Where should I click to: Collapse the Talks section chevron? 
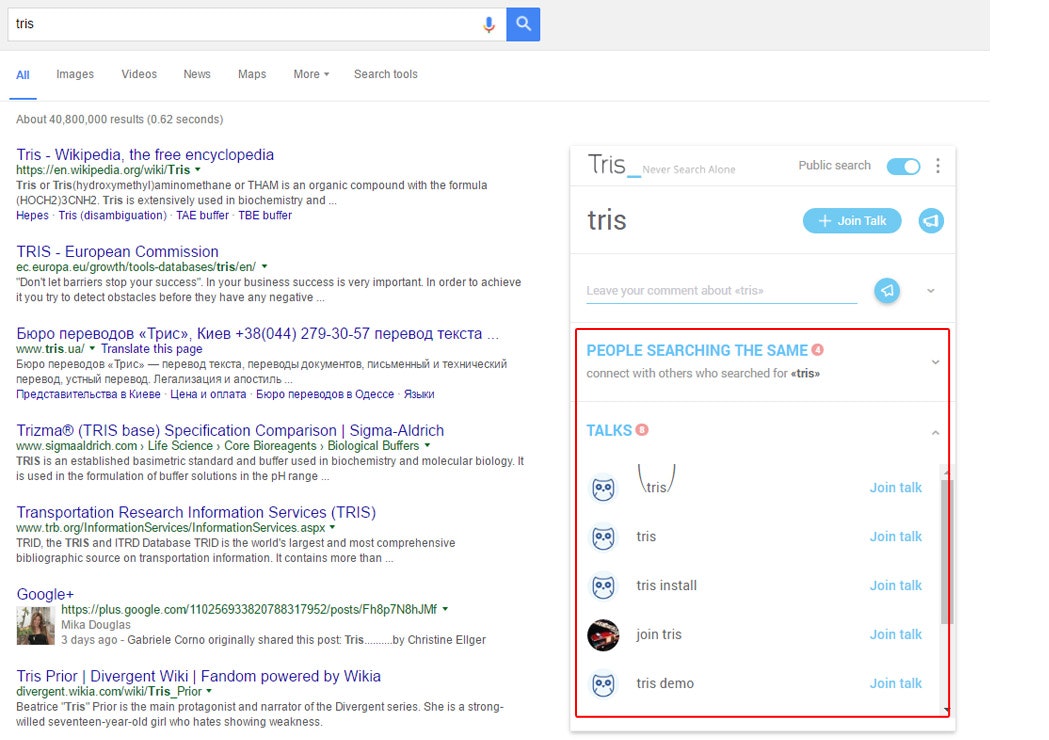click(935, 433)
